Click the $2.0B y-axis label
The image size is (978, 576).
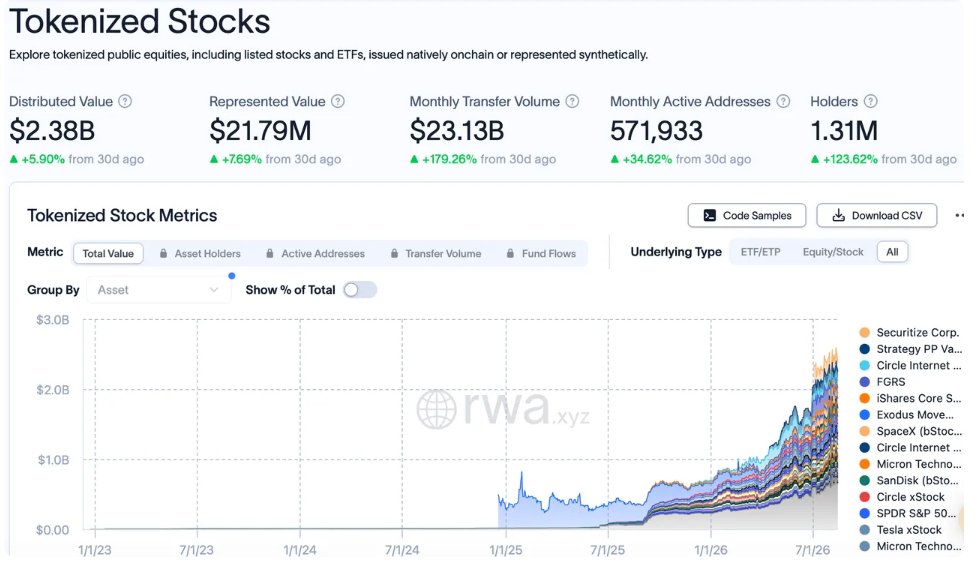coord(52,390)
